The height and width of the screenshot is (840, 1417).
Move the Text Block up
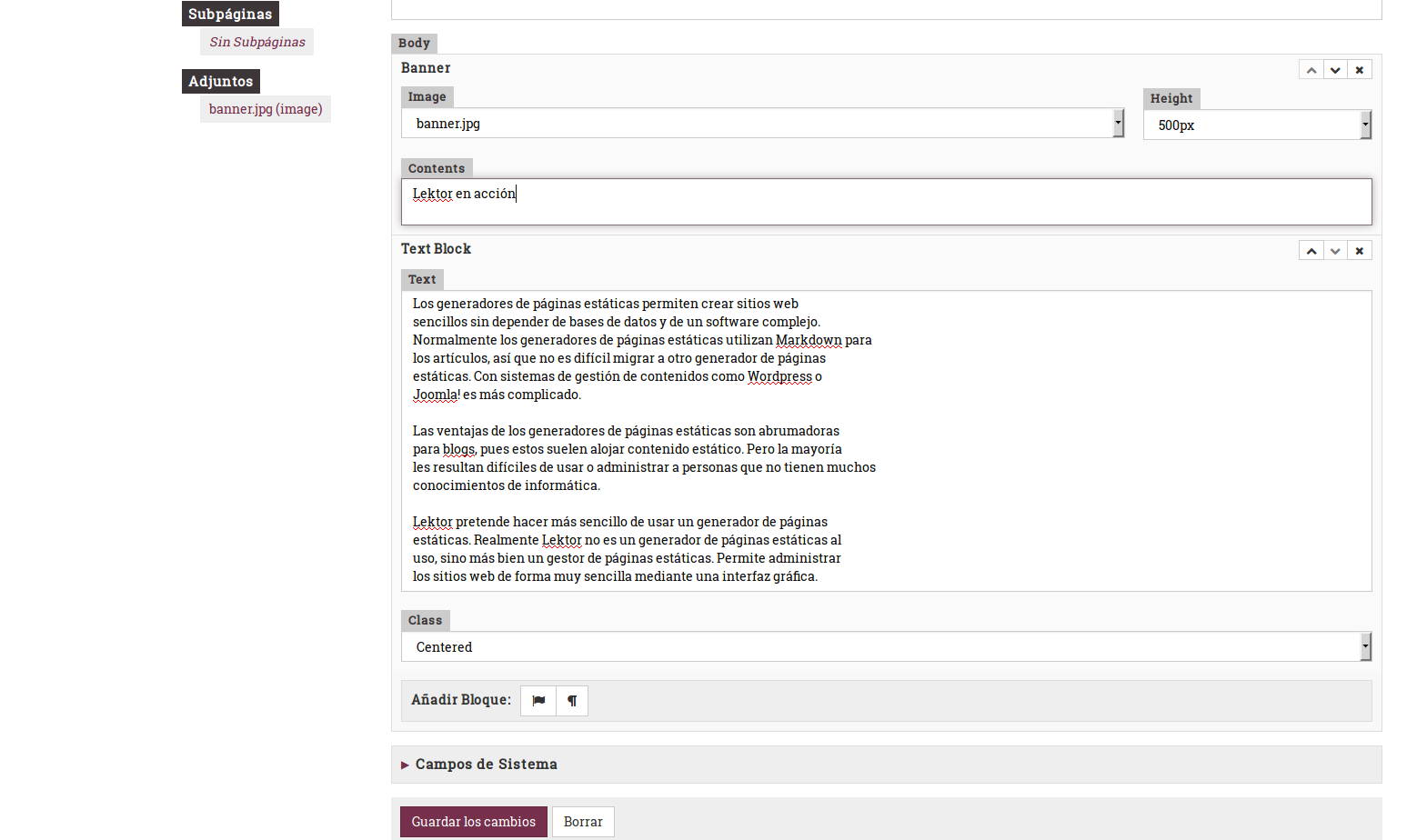pyautogui.click(x=1311, y=251)
